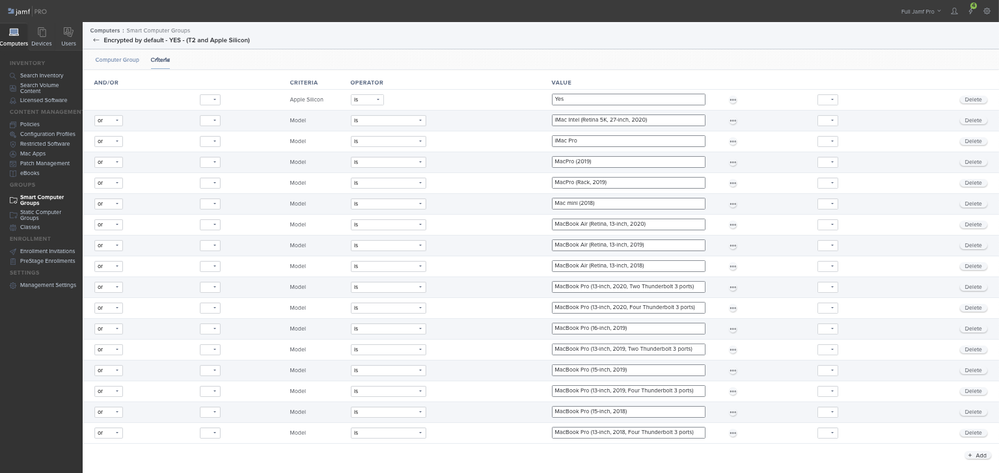The height and width of the screenshot is (473, 999).
Task: Click the back arrow beside group name
Action: point(96,40)
